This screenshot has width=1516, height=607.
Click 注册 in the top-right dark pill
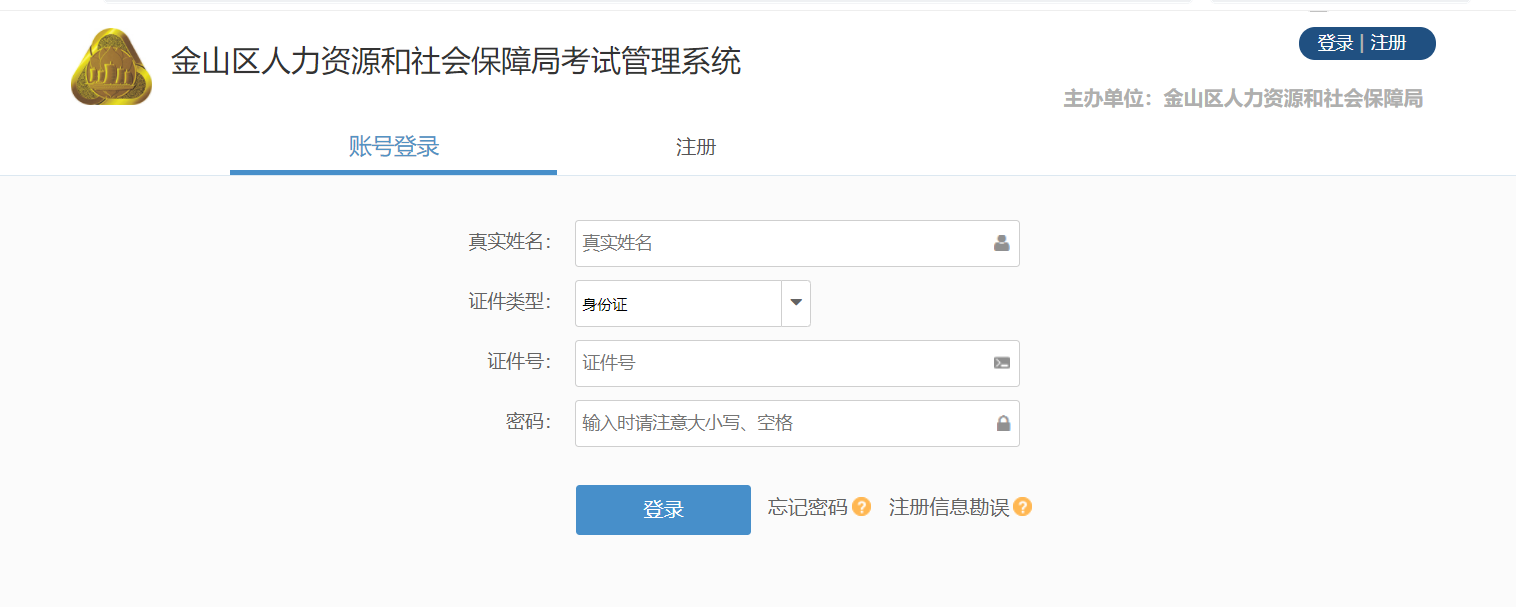[x=1388, y=43]
